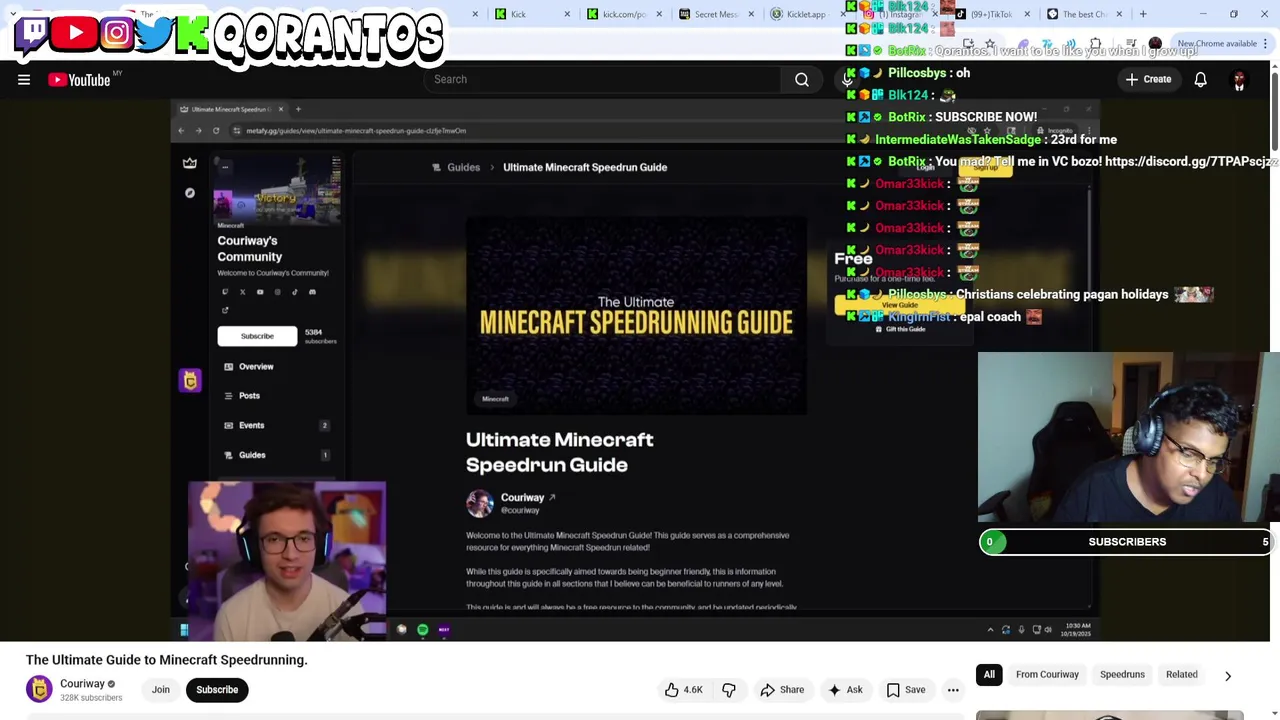
Task: Open the YouTube account avatar menu
Action: pyautogui.click(x=1239, y=80)
